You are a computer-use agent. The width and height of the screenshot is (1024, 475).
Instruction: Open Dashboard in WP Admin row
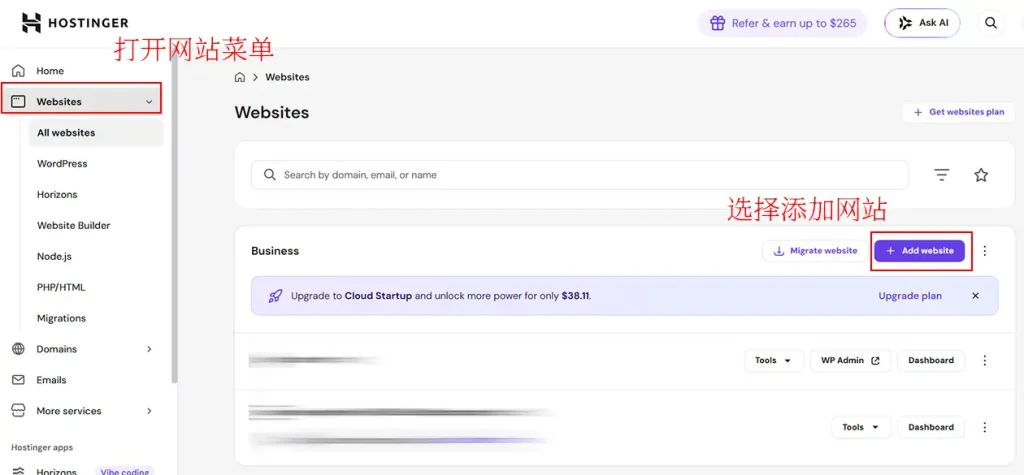coord(931,361)
